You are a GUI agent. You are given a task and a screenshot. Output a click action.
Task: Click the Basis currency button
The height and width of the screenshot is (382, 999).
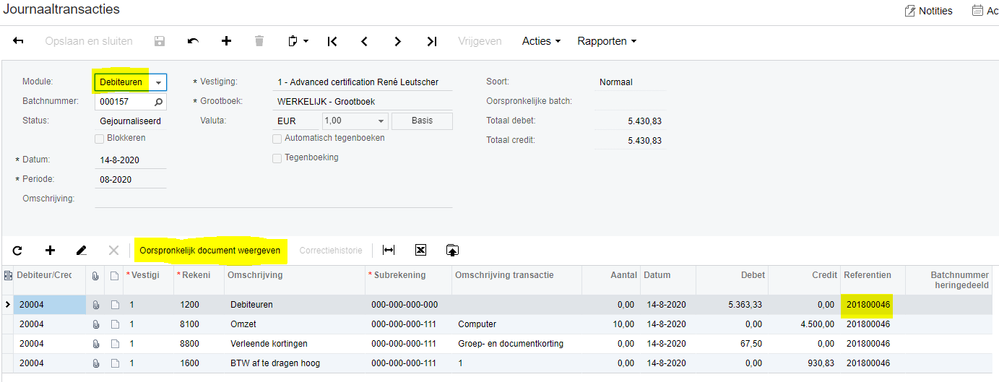coord(421,121)
